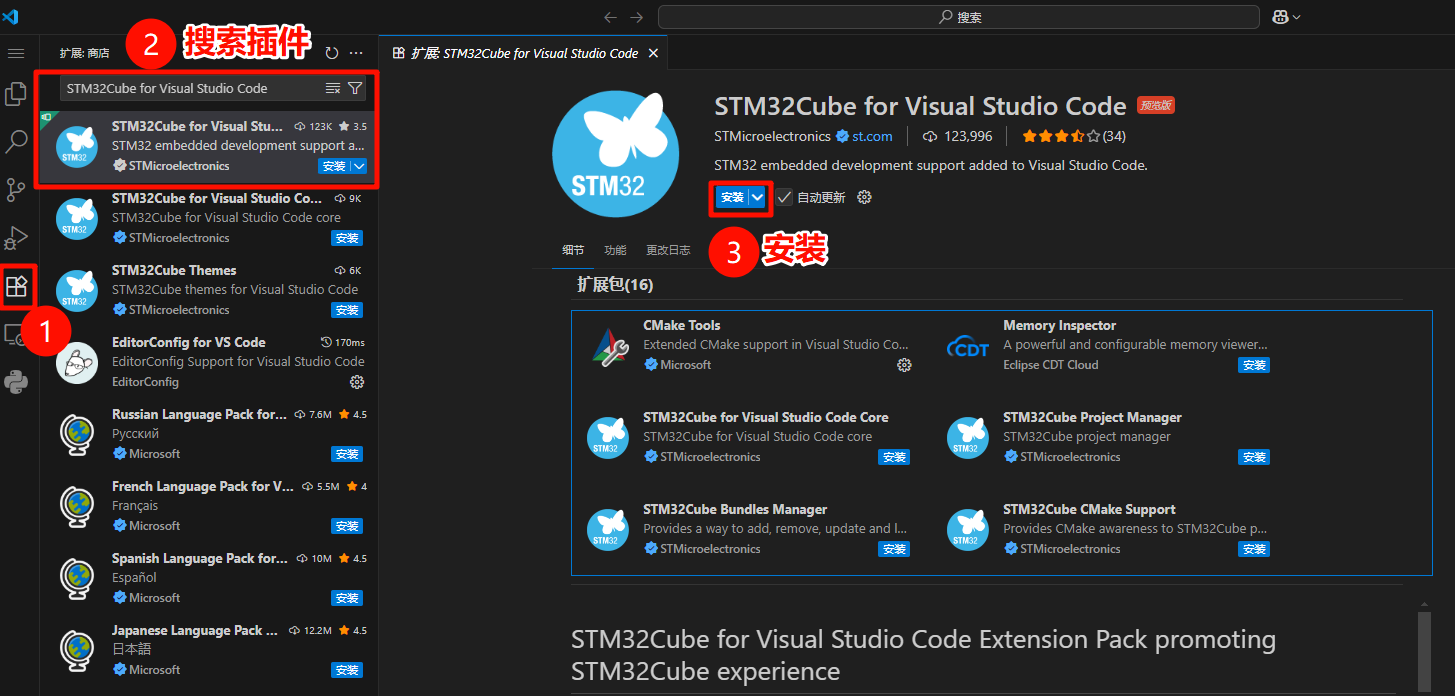Open the Remote Explorer view icon

coord(16,334)
